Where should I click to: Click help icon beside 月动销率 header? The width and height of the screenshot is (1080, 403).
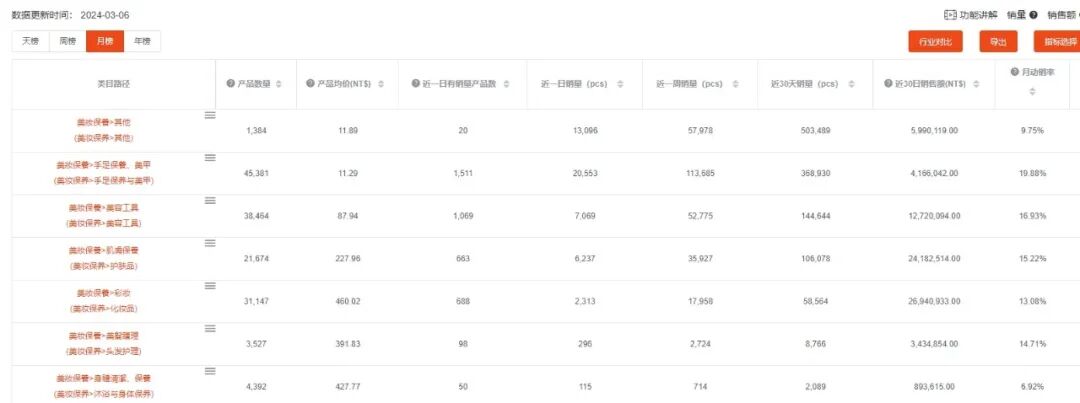[x=1015, y=72]
